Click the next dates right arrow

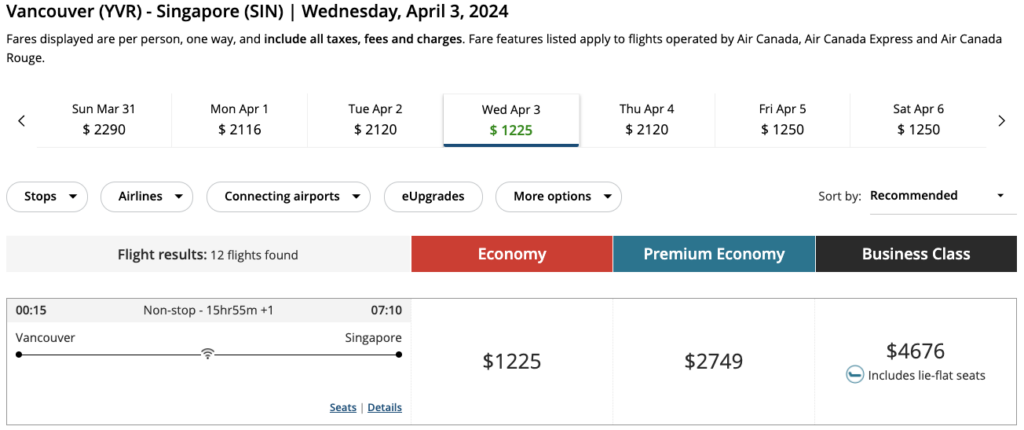click(x=1002, y=120)
